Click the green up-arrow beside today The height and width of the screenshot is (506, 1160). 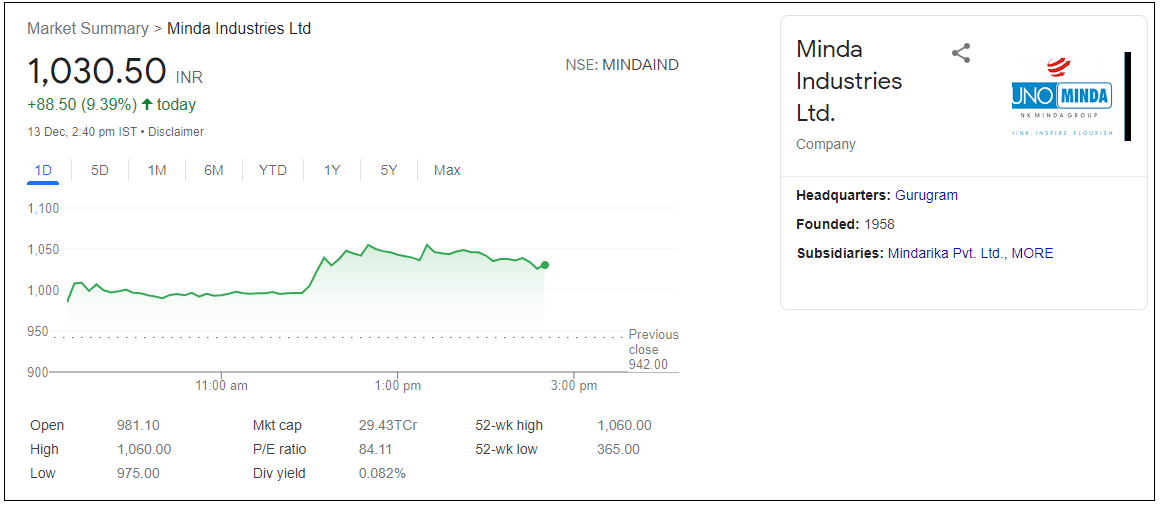click(x=146, y=104)
